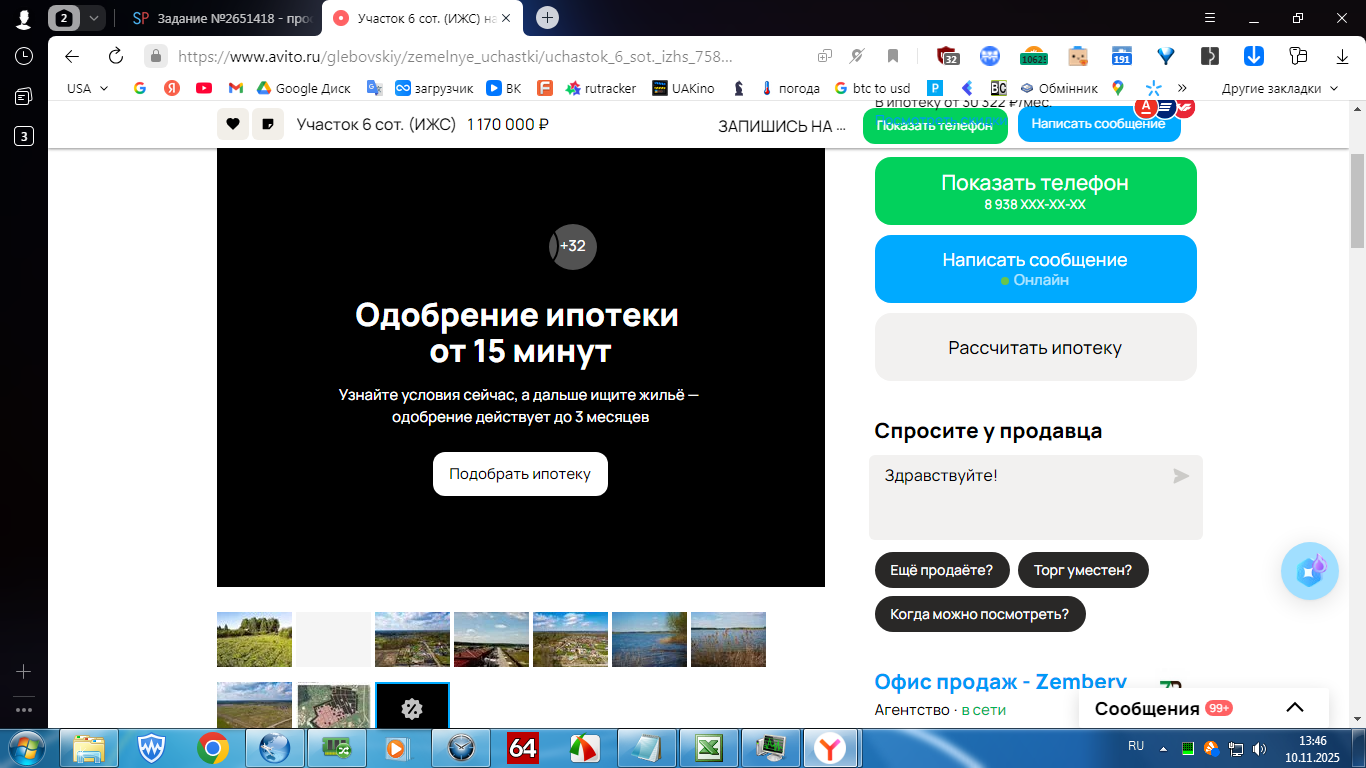Choose the Ещё продаёте? quick question
Screen dimensions: 1366x768
942,570
